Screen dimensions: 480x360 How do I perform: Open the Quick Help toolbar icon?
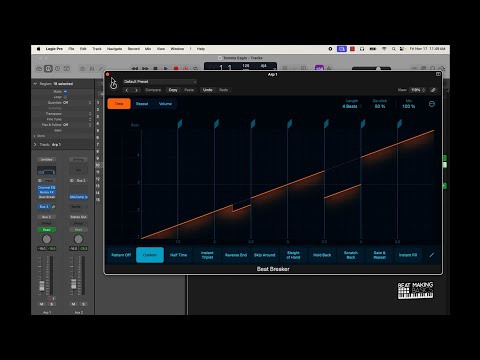pos(57,69)
